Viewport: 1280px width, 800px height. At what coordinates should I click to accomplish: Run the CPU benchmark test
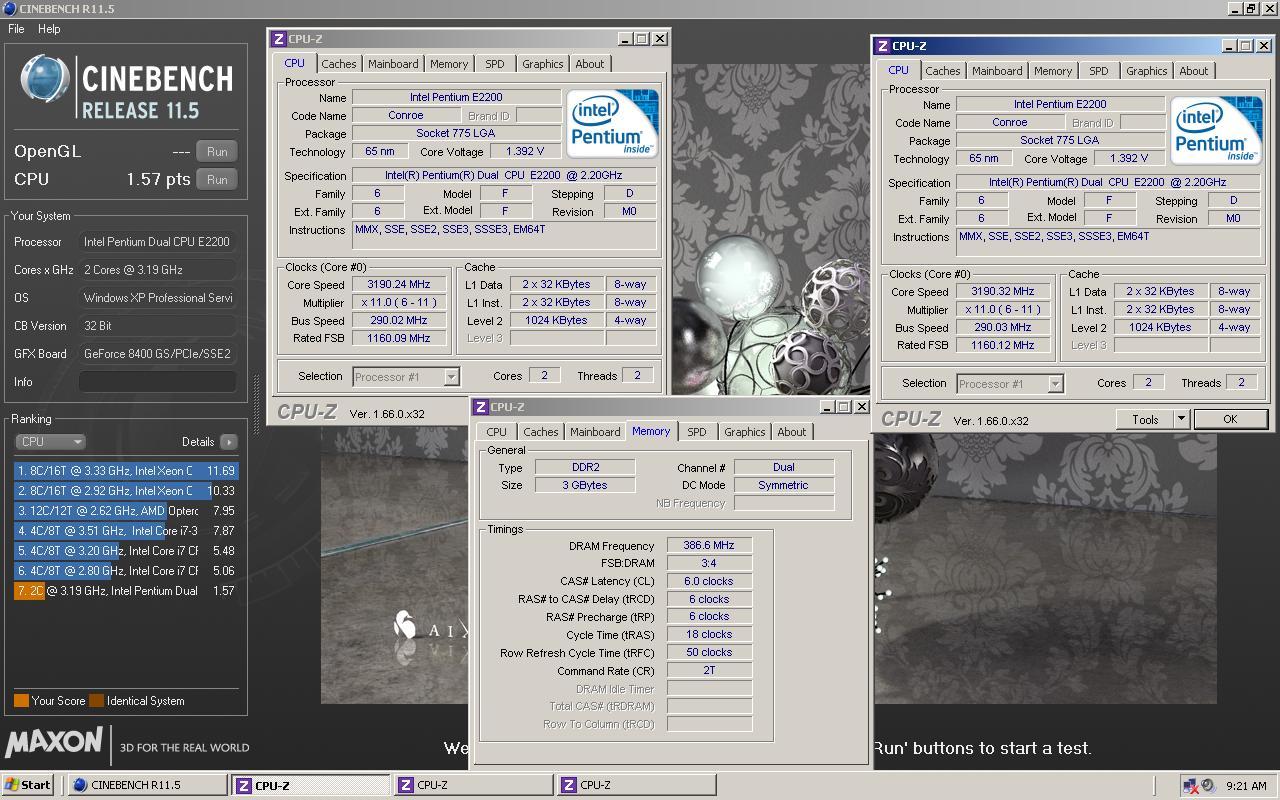[217, 180]
